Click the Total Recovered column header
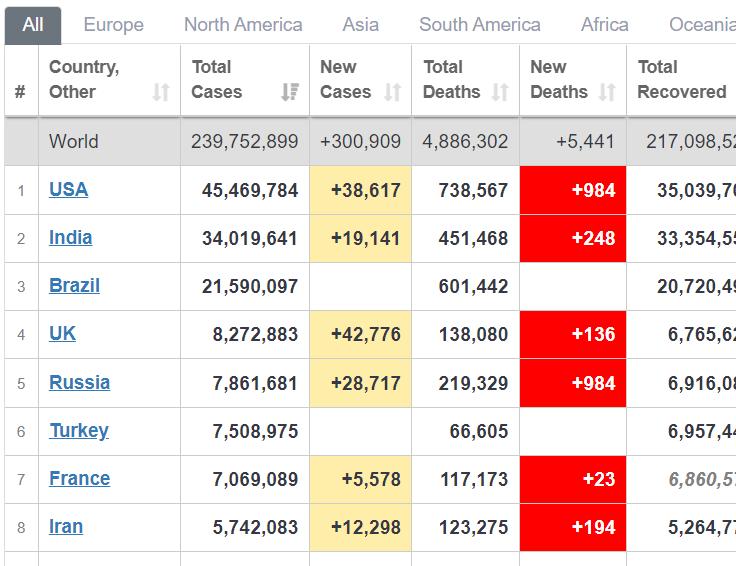736x566 pixels. pos(681,80)
